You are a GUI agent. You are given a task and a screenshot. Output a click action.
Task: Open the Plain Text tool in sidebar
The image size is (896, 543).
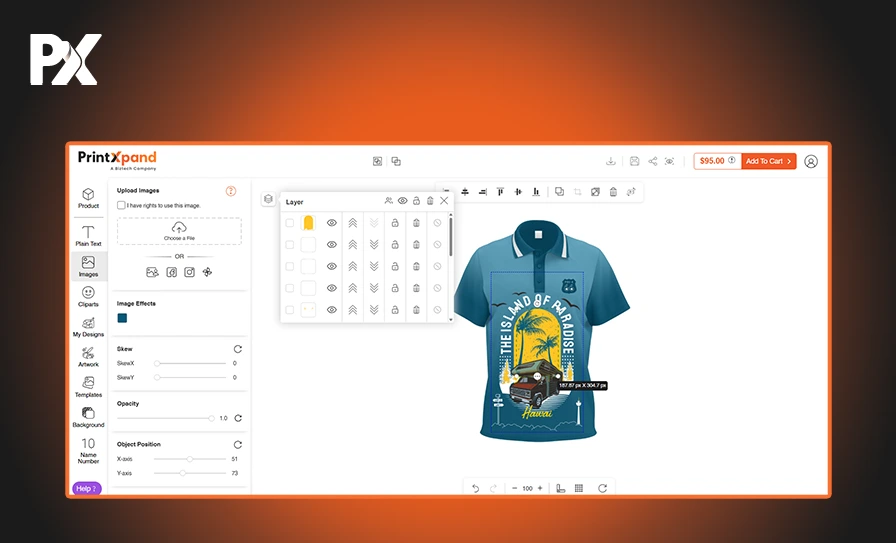click(x=88, y=235)
